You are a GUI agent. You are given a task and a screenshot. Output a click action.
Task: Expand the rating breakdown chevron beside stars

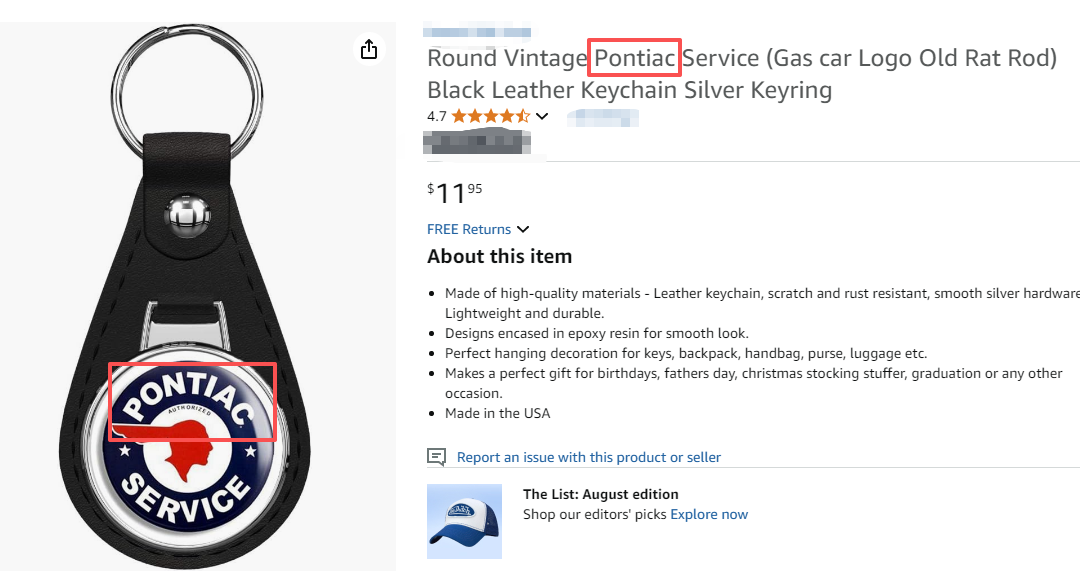point(542,116)
